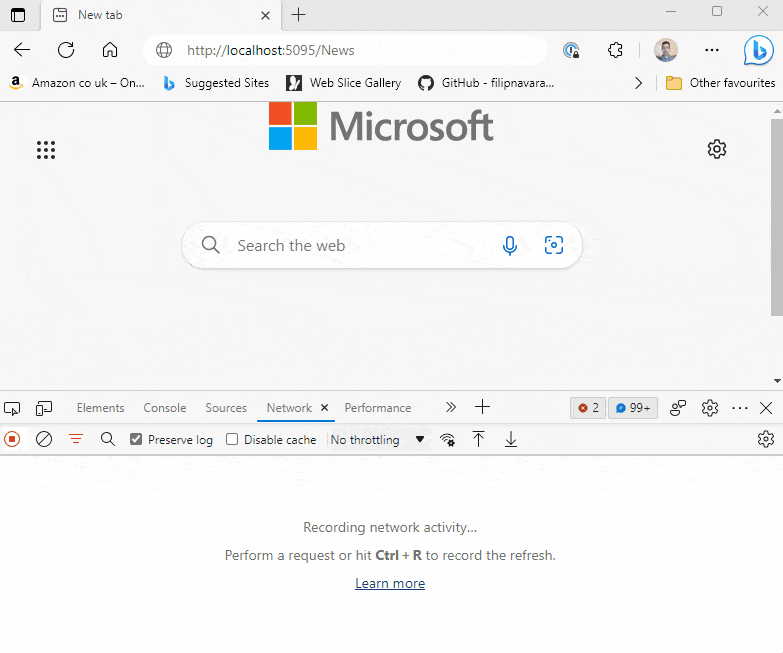783x653 pixels.
Task: Open Web Slice Gallery favourite
Action: click(x=344, y=83)
